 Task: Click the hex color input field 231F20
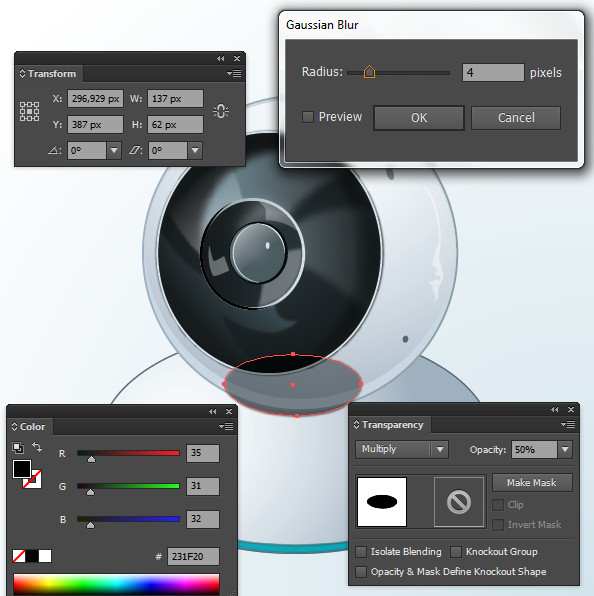pyautogui.click(x=193, y=556)
